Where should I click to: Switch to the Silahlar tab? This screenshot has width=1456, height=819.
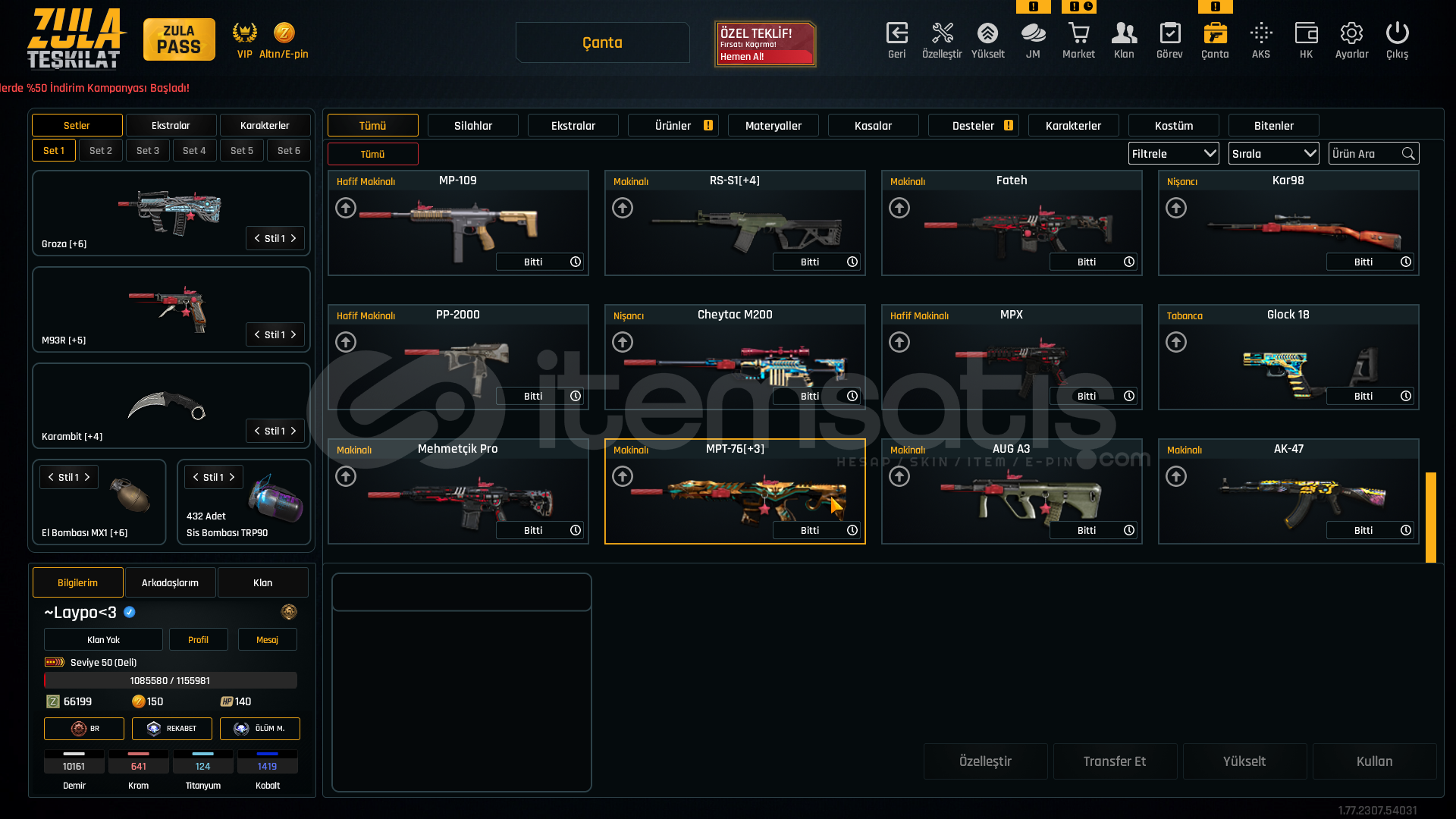(473, 126)
